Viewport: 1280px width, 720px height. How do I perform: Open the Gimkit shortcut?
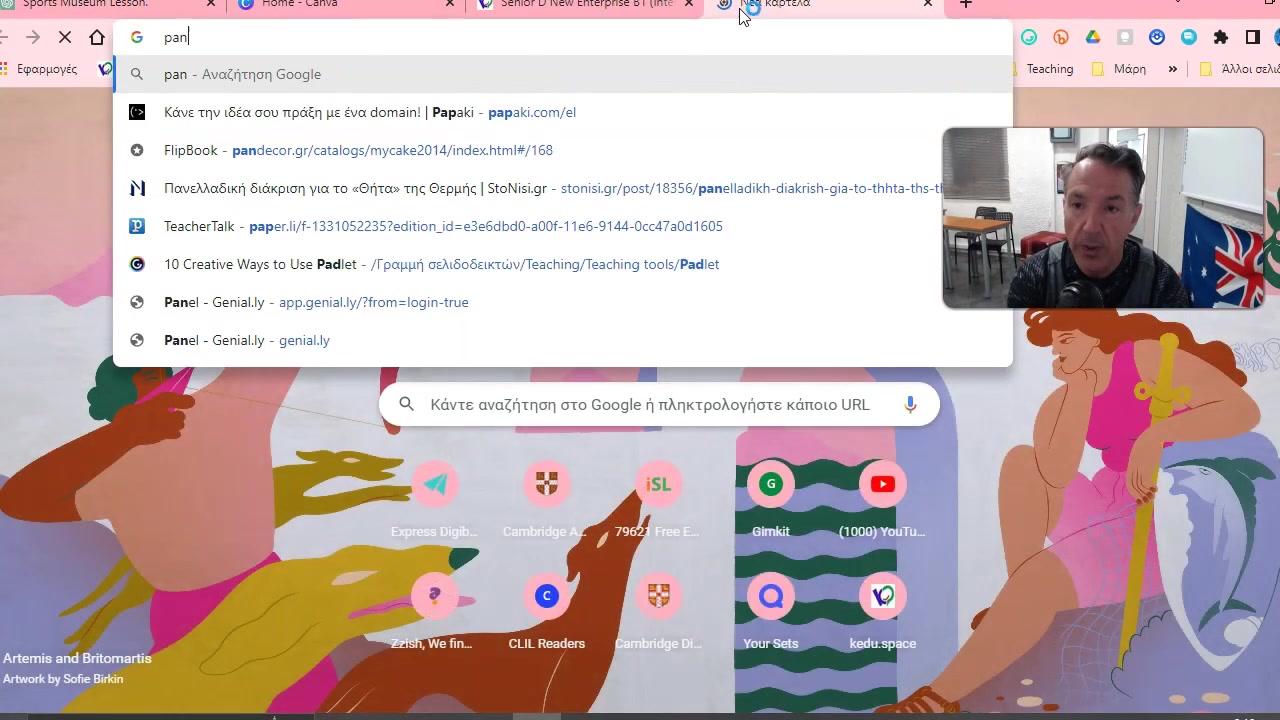[x=771, y=499]
